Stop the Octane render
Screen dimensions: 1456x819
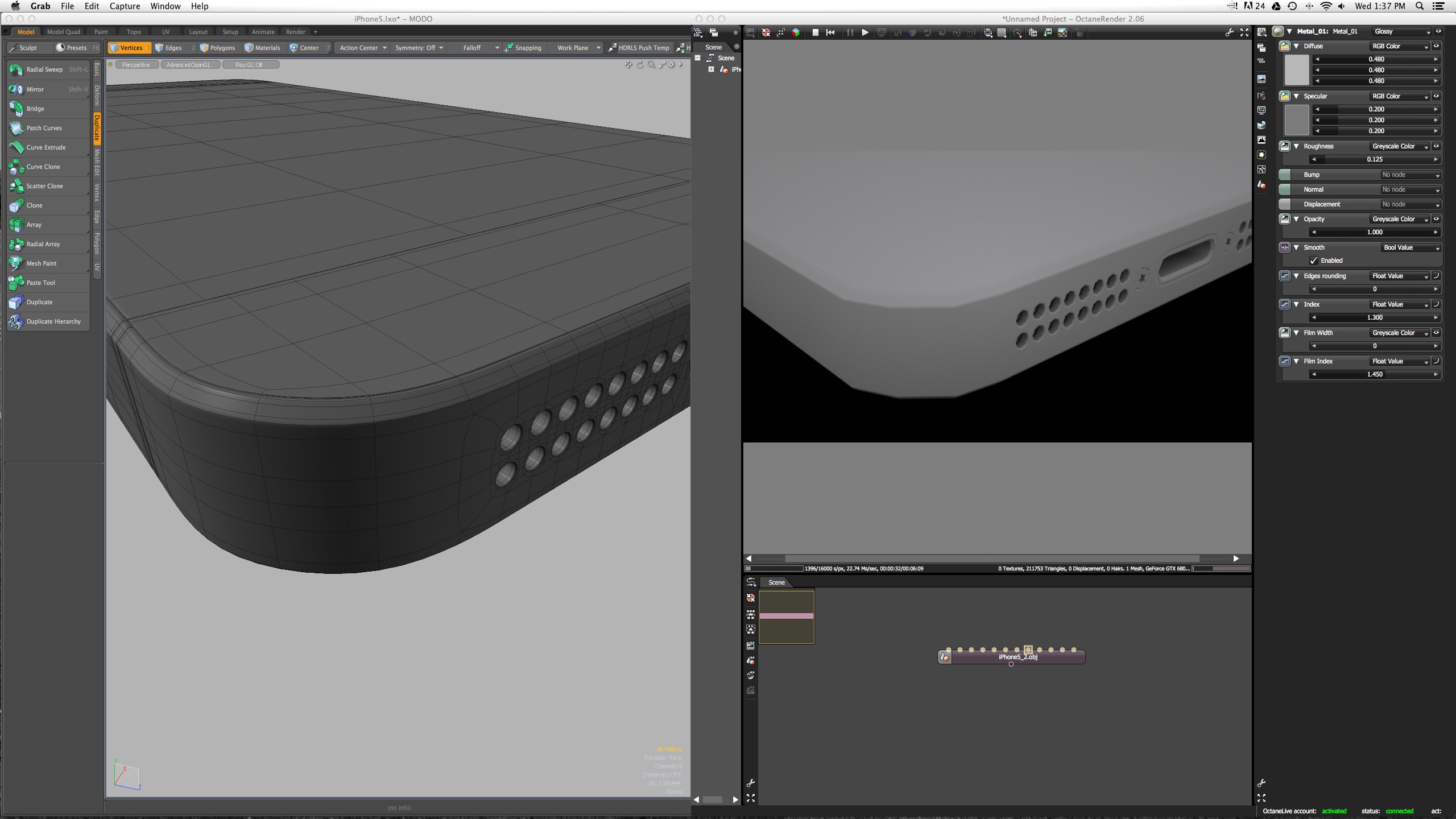coord(815,32)
